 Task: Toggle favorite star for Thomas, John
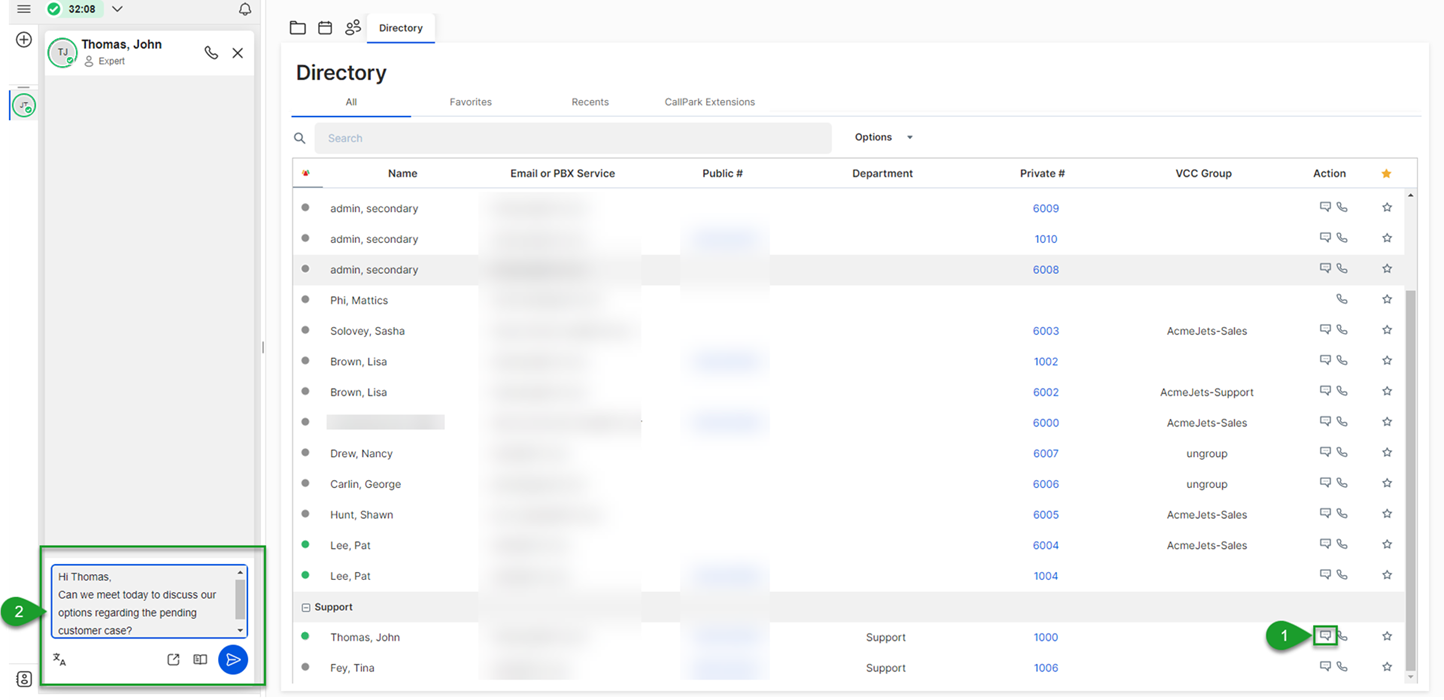[1387, 636]
